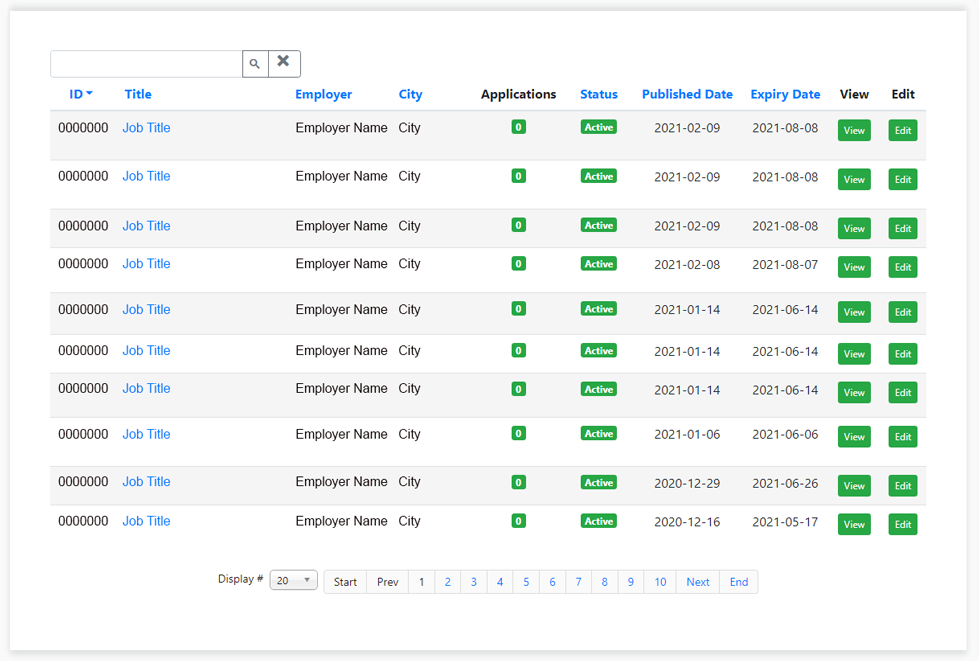
Task: Return to the Start page of results
Action: 344,581
